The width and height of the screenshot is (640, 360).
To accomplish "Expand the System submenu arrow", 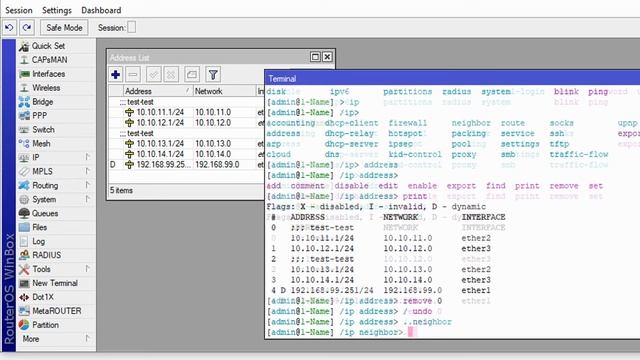I will [x=87, y=199].
